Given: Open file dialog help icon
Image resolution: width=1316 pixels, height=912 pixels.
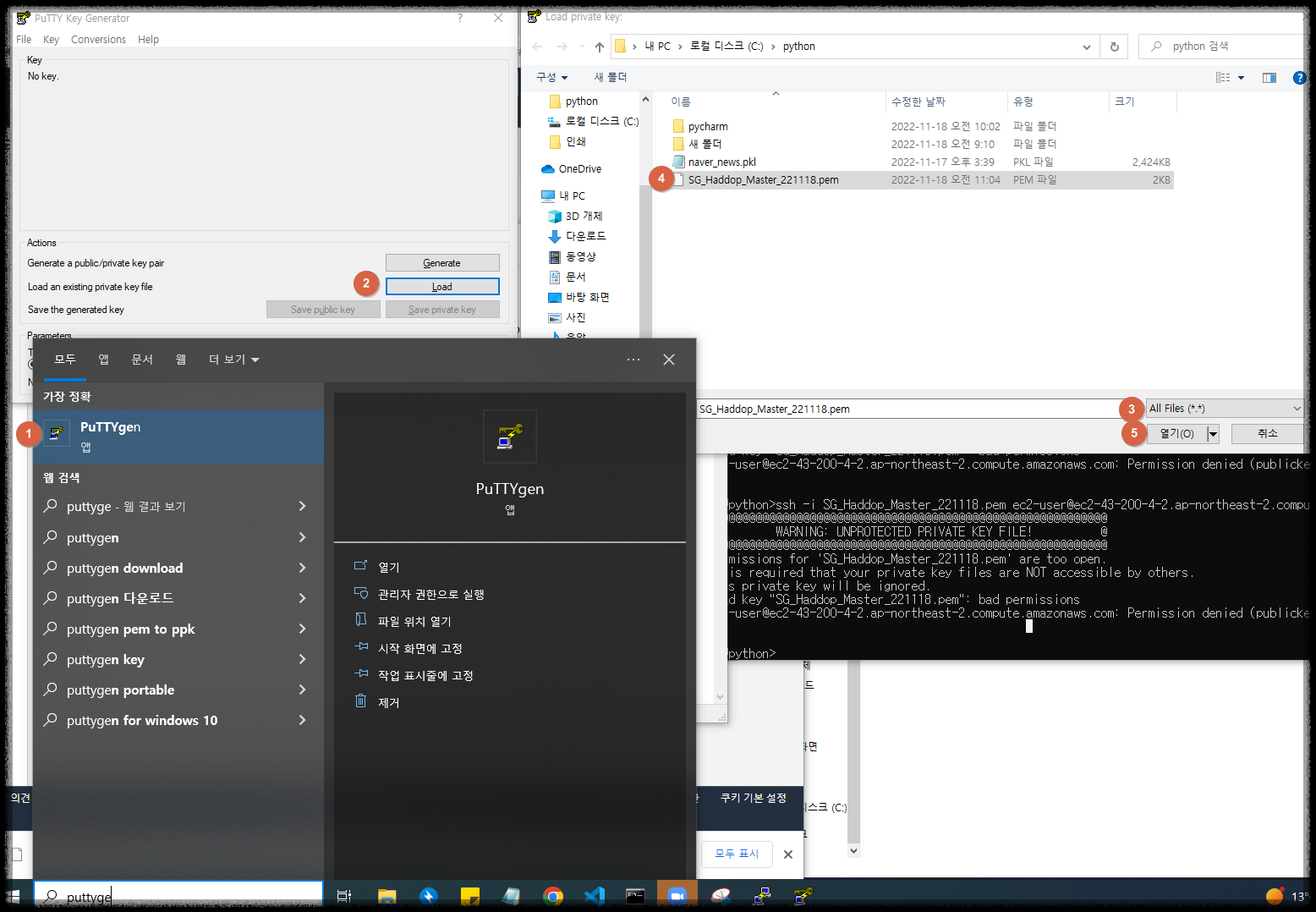Looking at the screenshot, I should pyautogui.click(x=1299, y=78).
